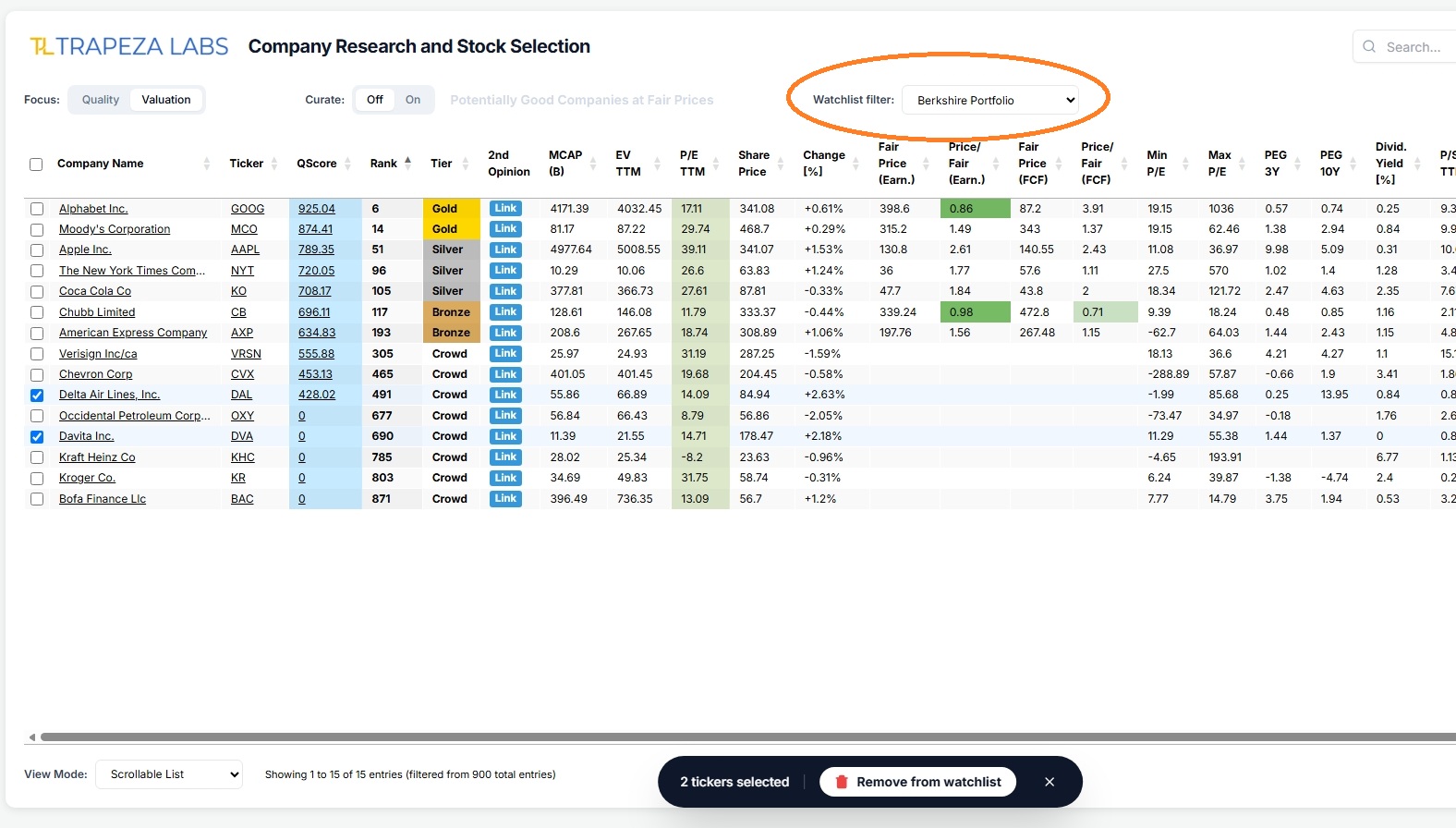Dismiss the tickers selected bar with X
Viewport: 1456px width, 828px height.
click(x=1050, y=782)
